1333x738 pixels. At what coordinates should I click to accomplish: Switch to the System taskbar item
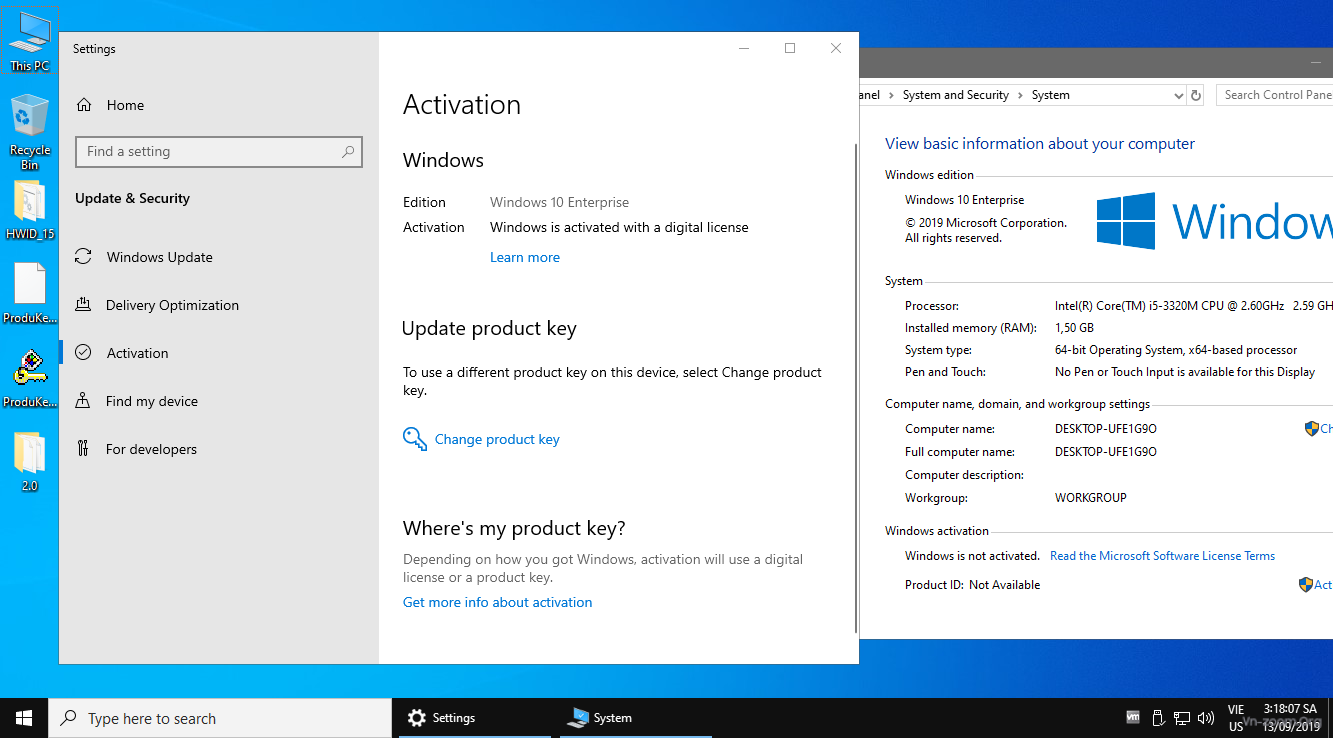[x=634, y=718]
